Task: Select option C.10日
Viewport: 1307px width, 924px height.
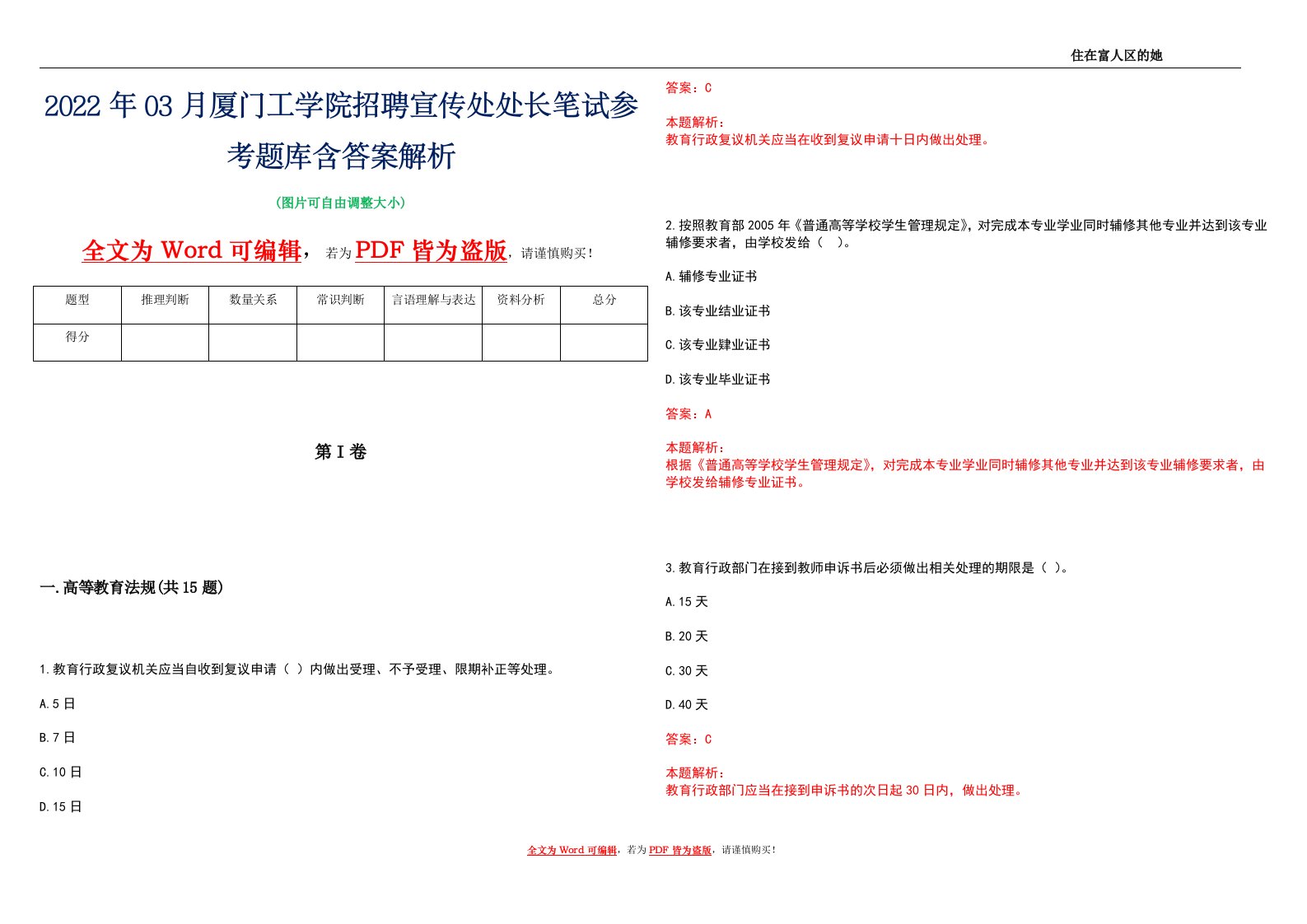Action: click(61, 772)
